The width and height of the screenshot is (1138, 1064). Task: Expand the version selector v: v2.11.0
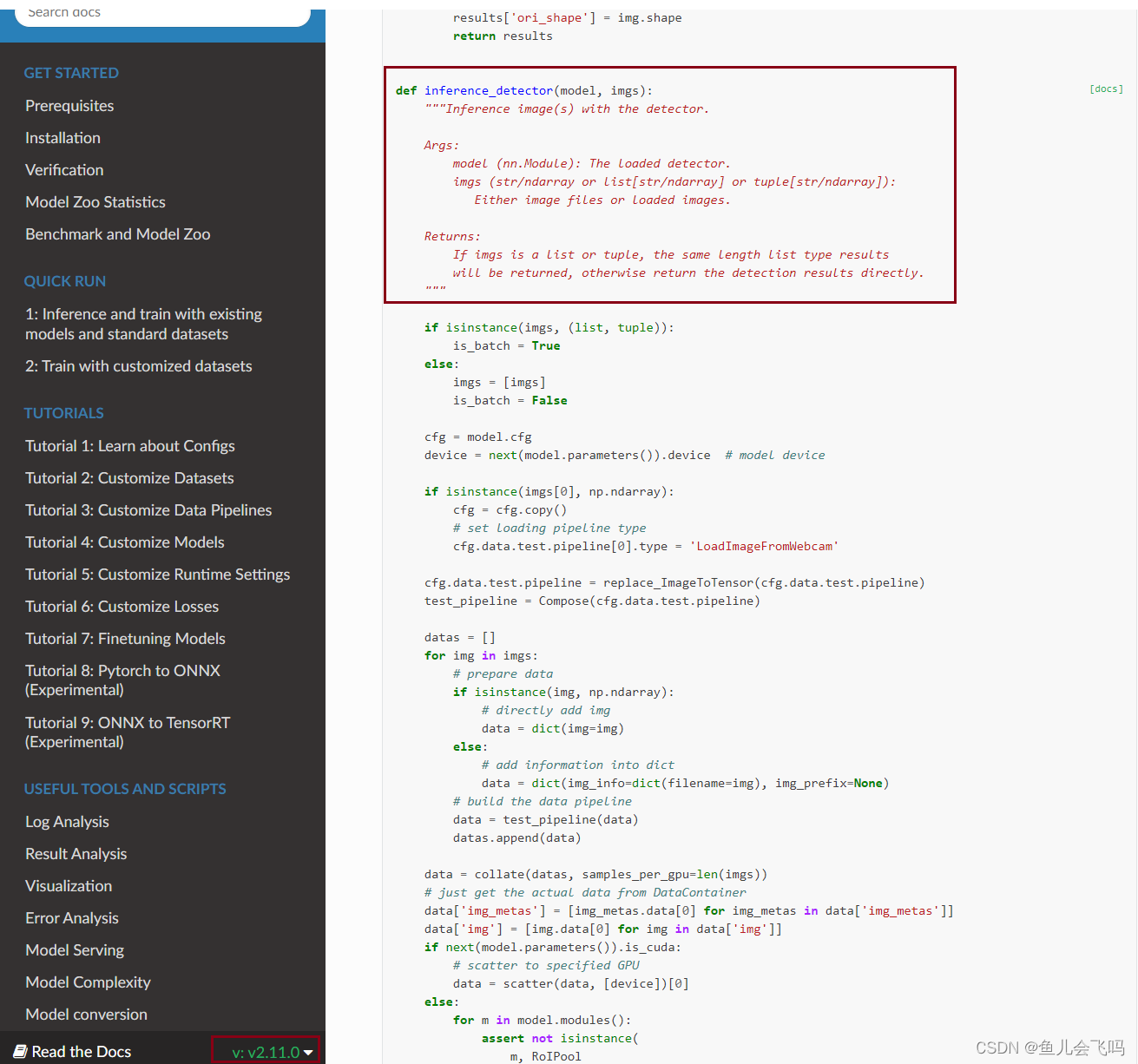[x=266, y=1051]
